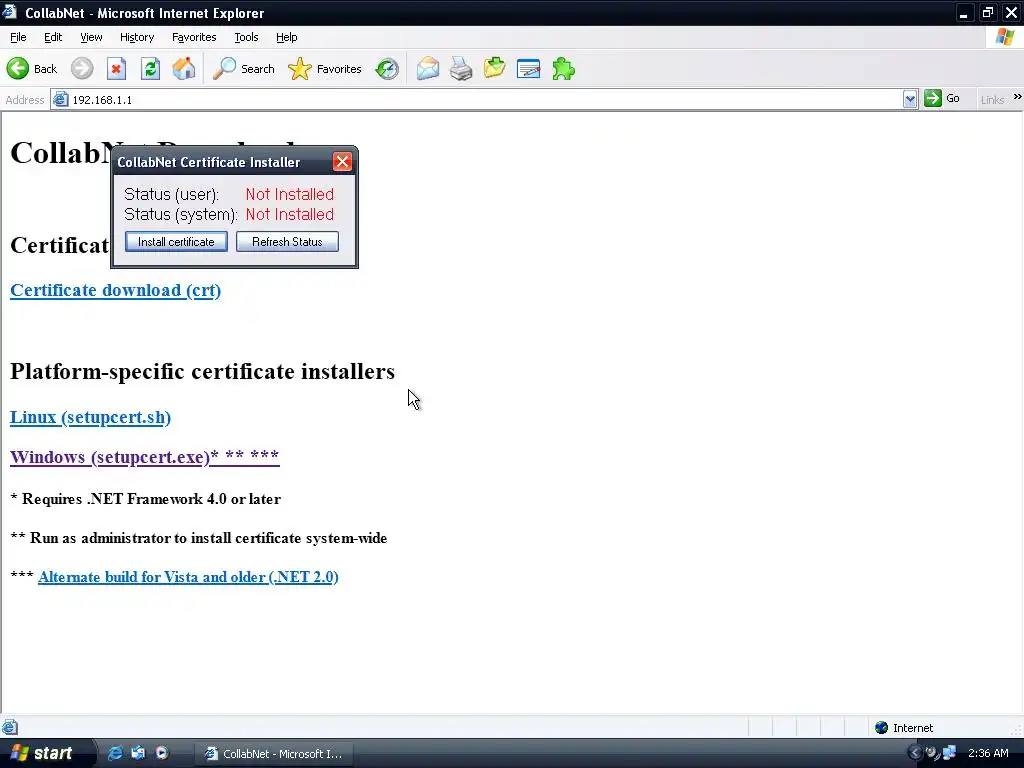The width and height of the screenshot is (1024, 768).
Task: Open the Favorites menu
Action: click(194, 37)
